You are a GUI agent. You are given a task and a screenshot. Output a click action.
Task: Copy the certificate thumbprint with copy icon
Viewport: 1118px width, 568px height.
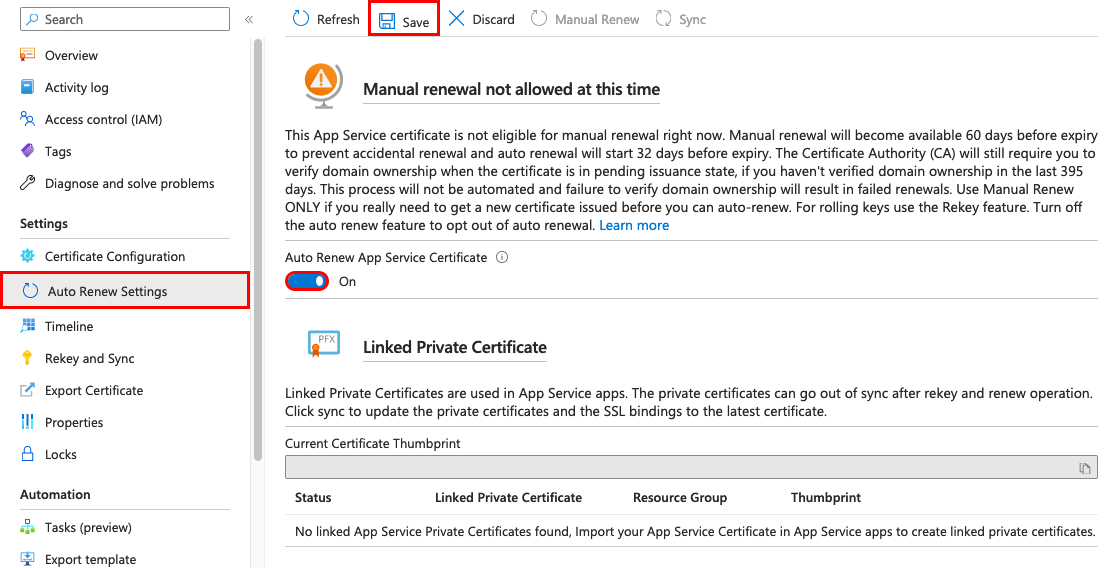point(1084,468)
